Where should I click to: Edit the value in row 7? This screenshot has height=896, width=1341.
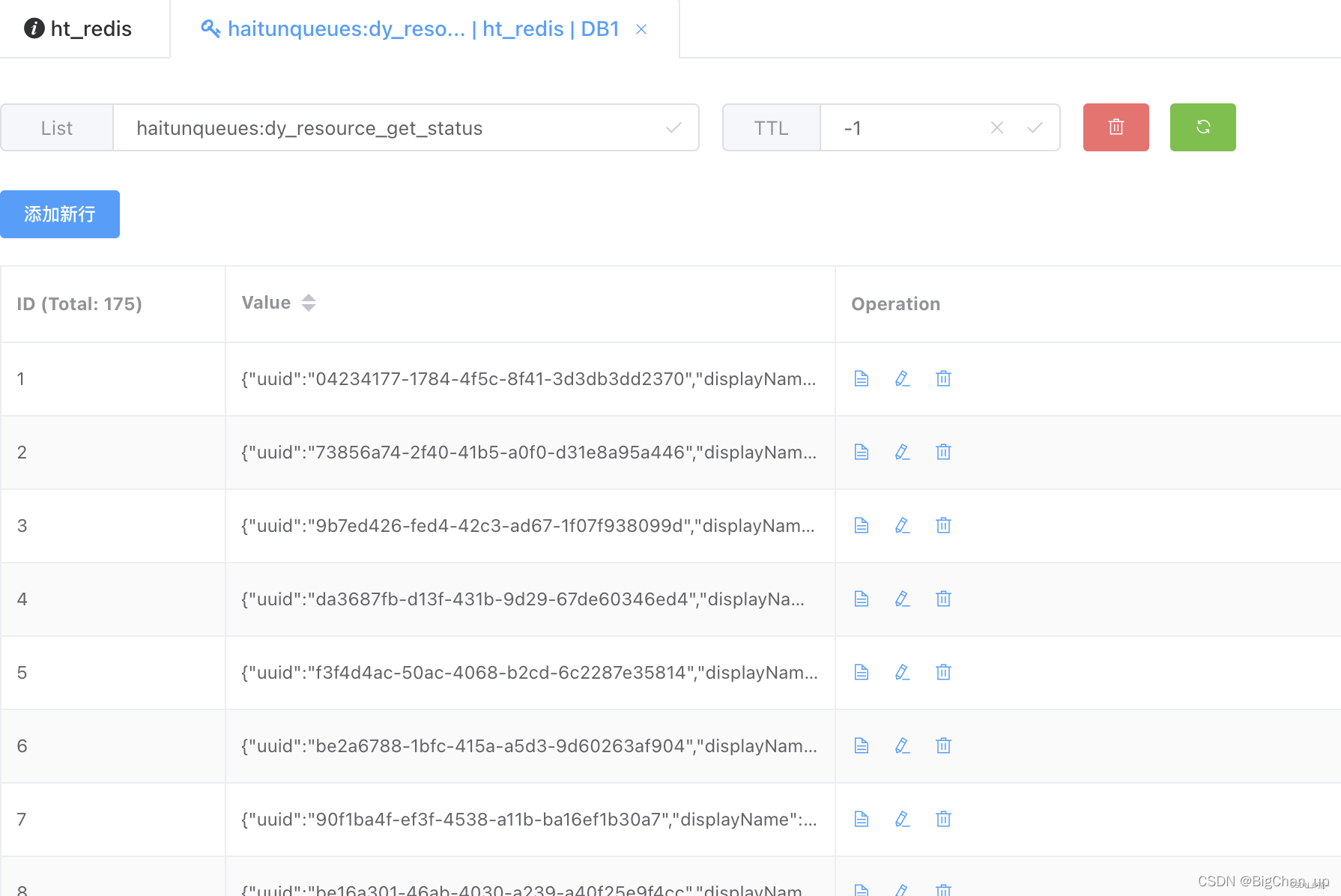903,819
